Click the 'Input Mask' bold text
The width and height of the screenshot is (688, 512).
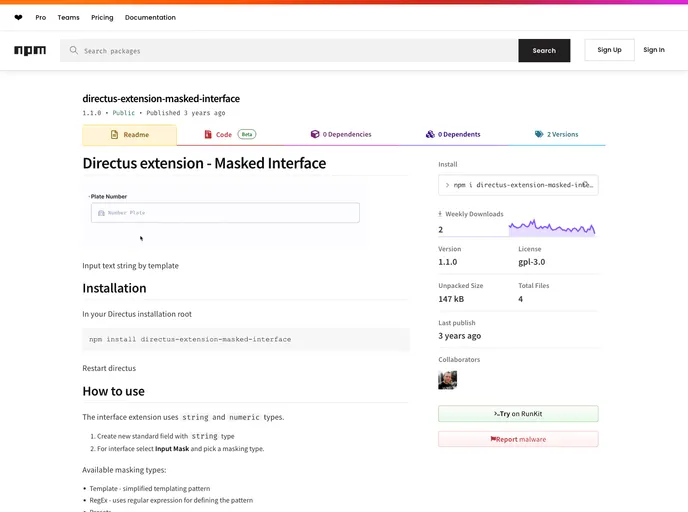pyautogui.click(x=172, y=449)
